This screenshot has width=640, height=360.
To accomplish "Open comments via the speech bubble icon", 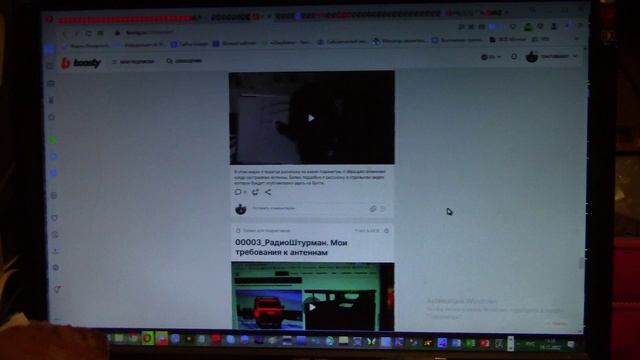I will 238,192.
